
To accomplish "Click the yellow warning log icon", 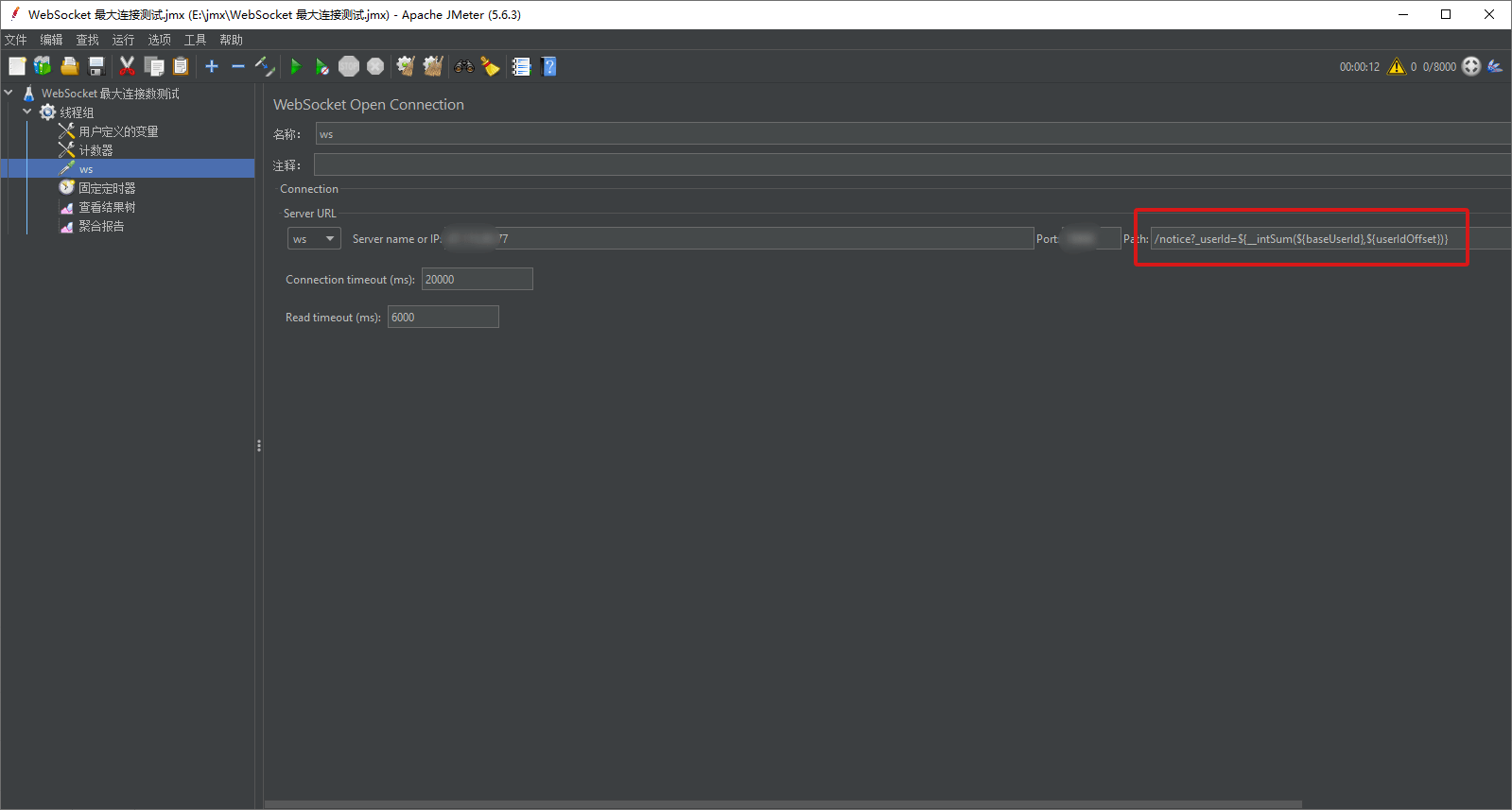I will pos(1396,66).
